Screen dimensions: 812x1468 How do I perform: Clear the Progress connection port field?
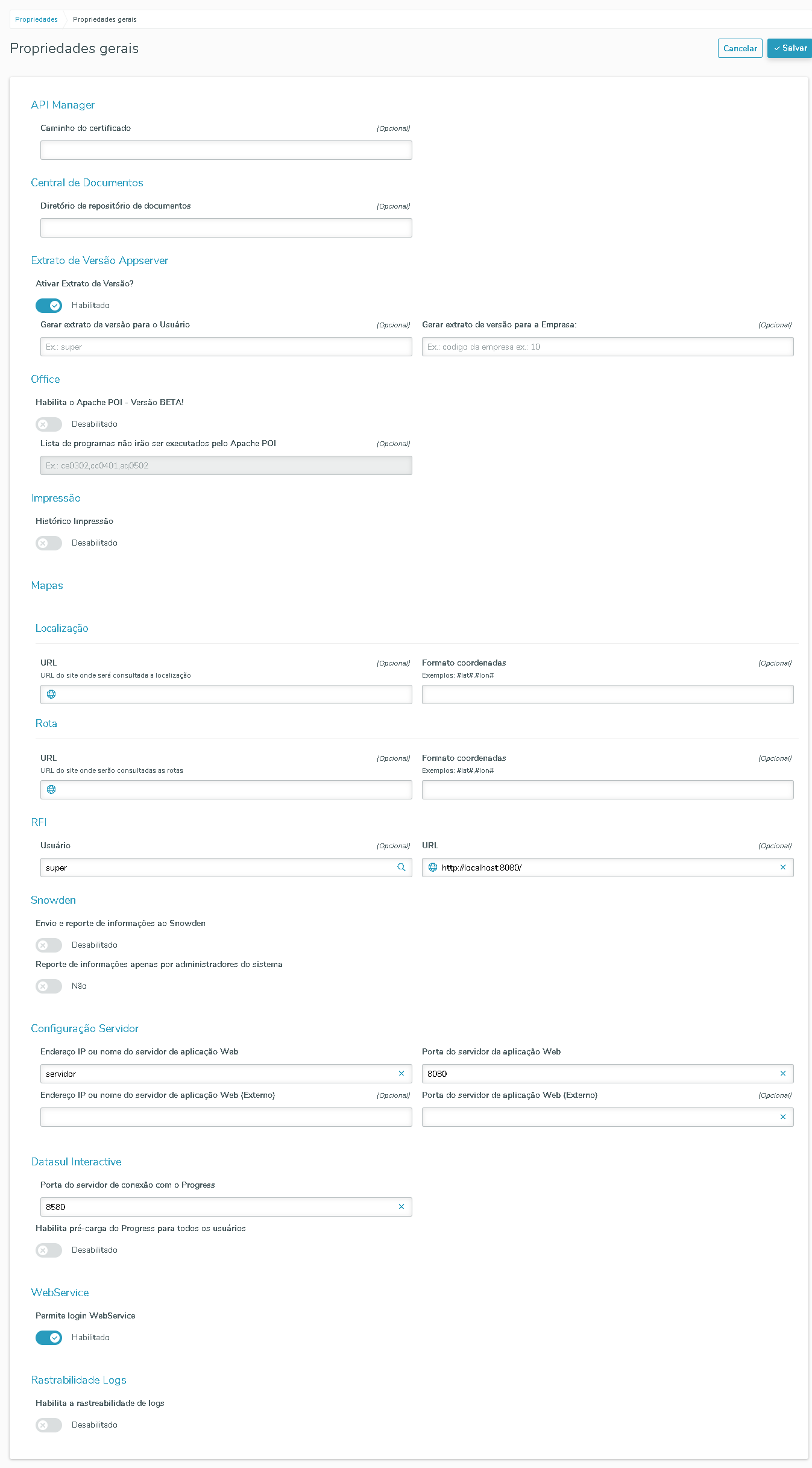(x=401, y=1207)
